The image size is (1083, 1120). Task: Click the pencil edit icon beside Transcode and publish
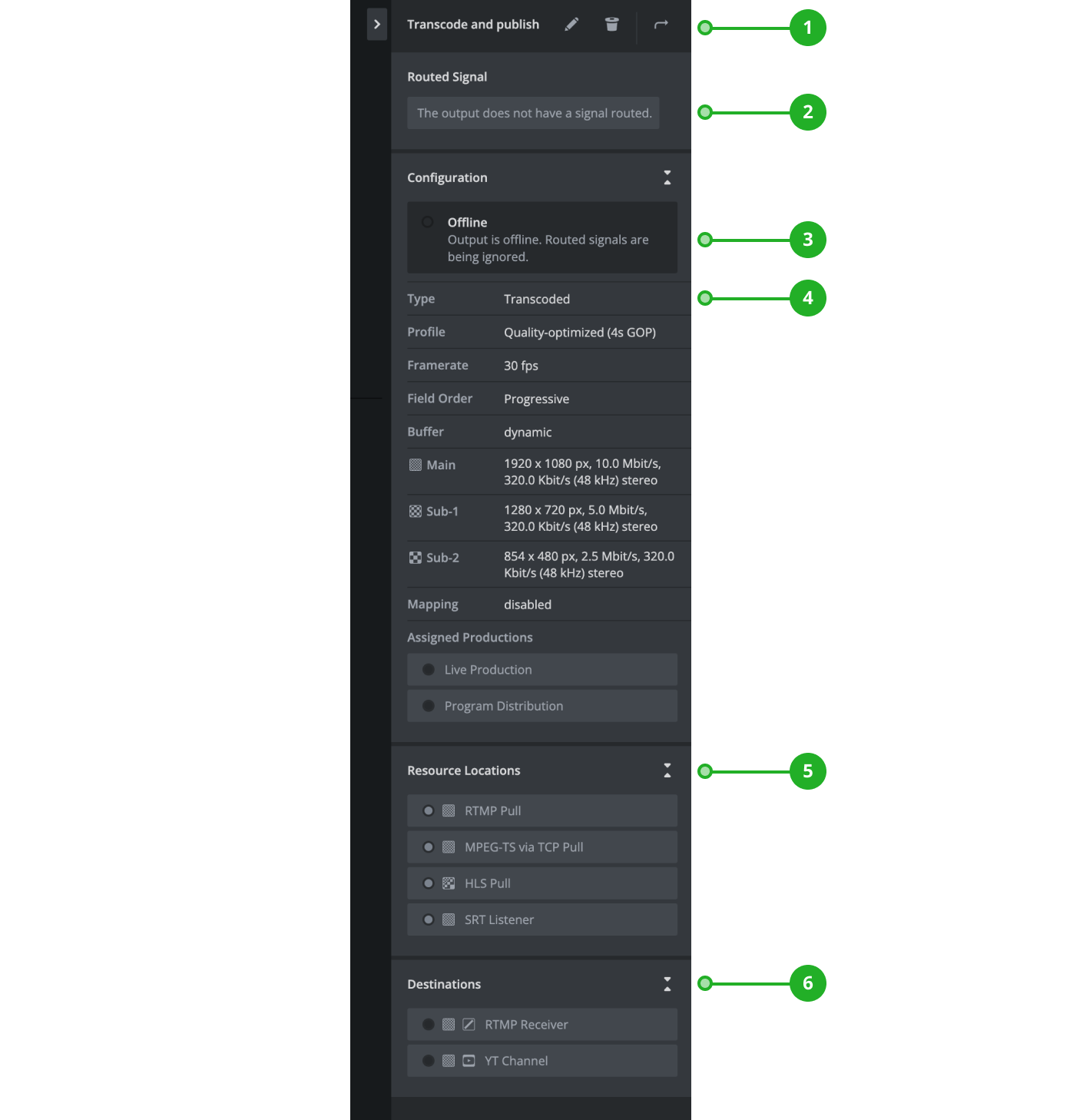pyautogui.click(x=571, y=24)
